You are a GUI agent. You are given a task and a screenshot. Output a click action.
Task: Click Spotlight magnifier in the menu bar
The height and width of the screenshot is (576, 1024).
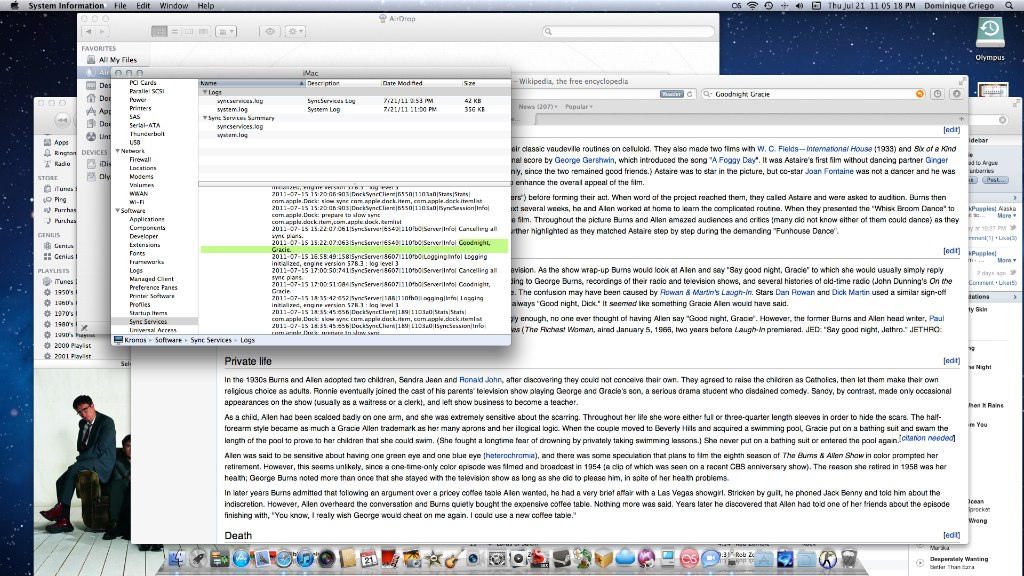[1010, 5]
